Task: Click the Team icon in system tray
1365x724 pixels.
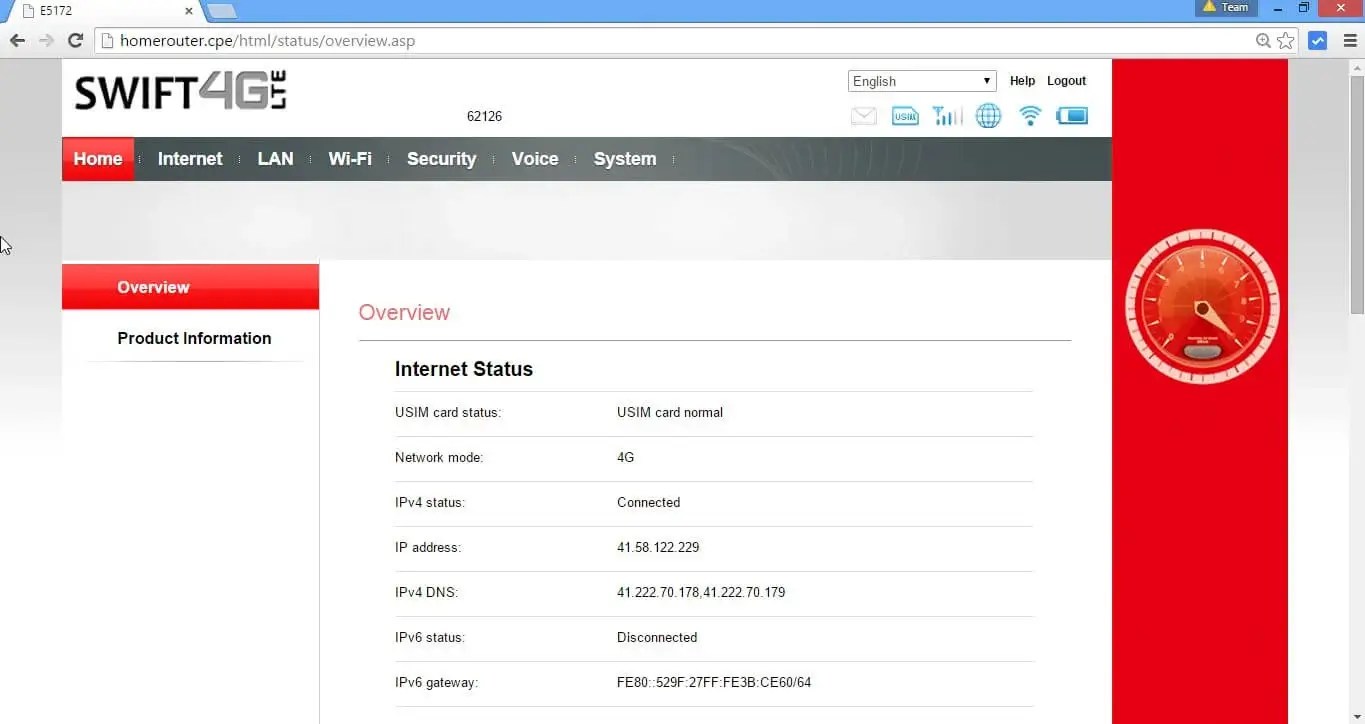Action: pyautogui.click(x=1225, y=7)
